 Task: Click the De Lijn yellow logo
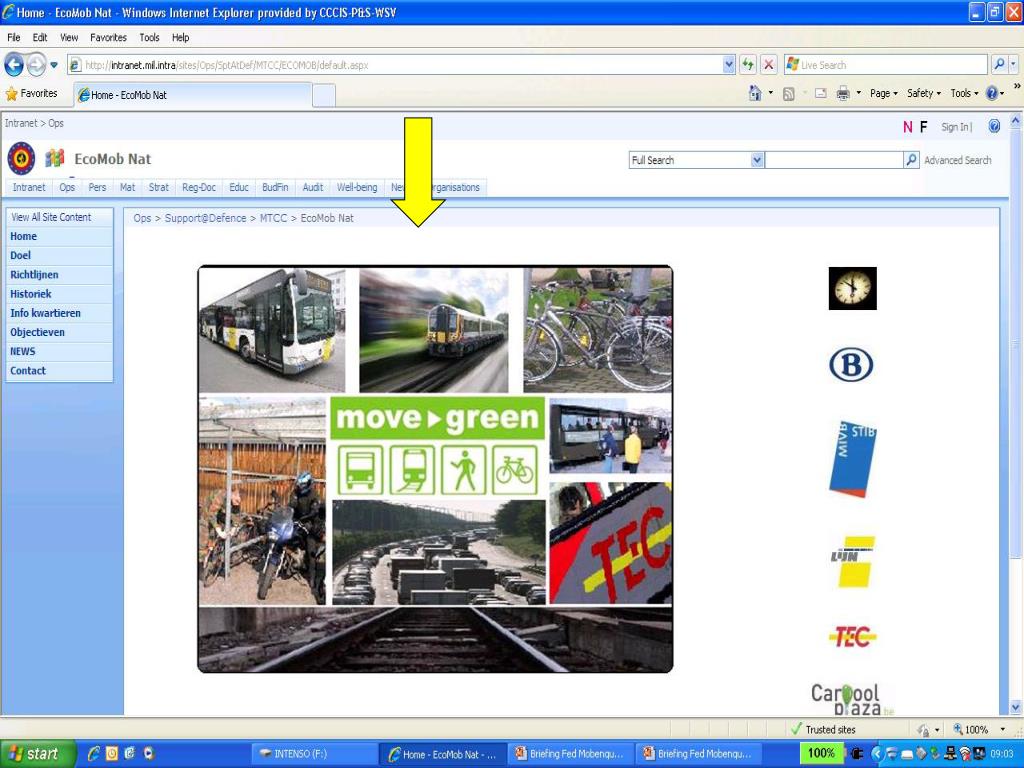853,561
